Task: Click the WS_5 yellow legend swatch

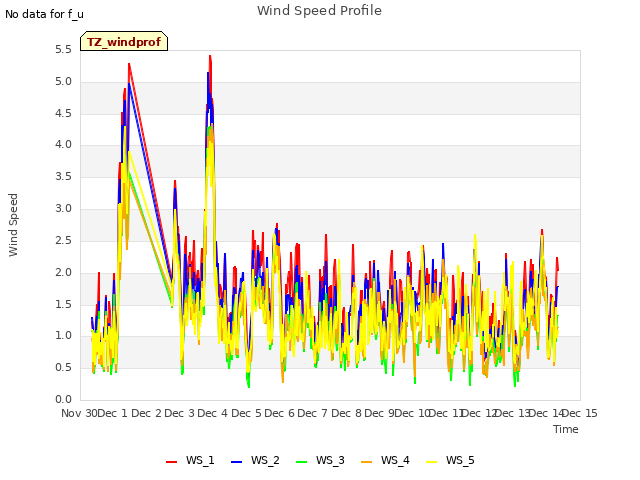Action: click(431, 462)
